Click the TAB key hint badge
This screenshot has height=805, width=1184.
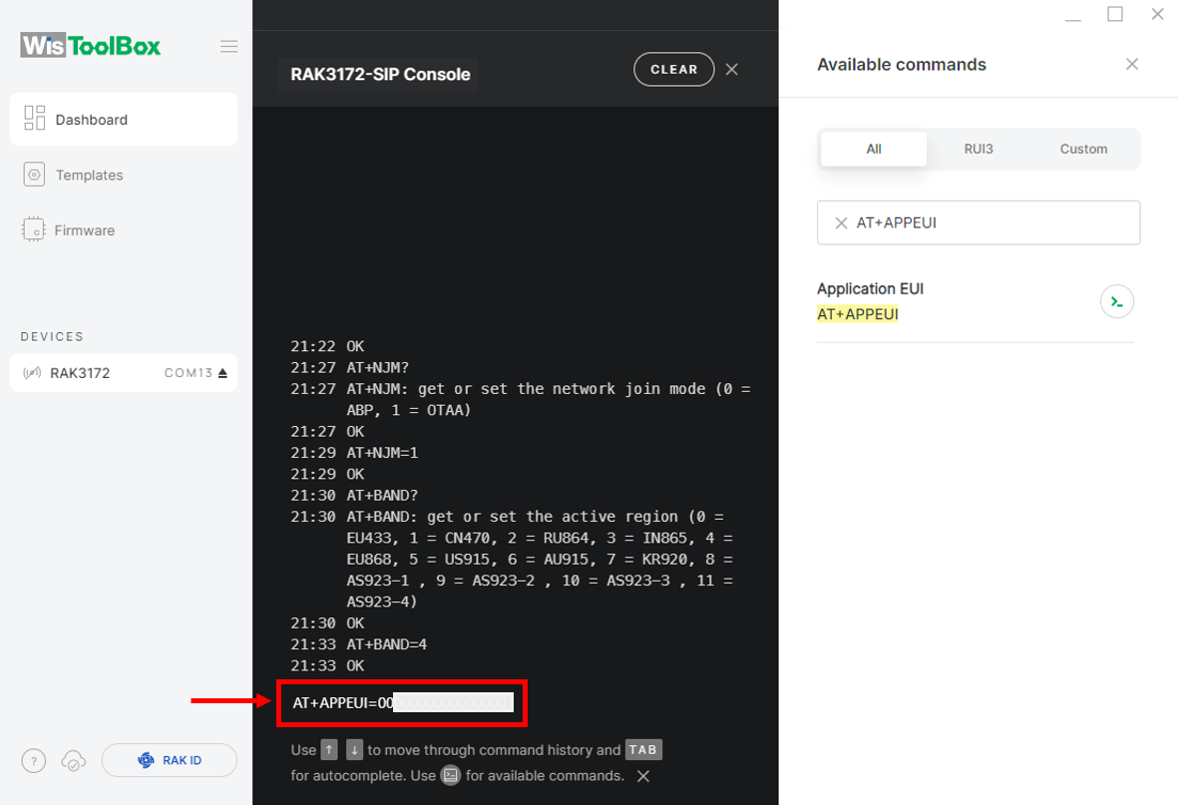pyautogui.click(x=643, y=750)
